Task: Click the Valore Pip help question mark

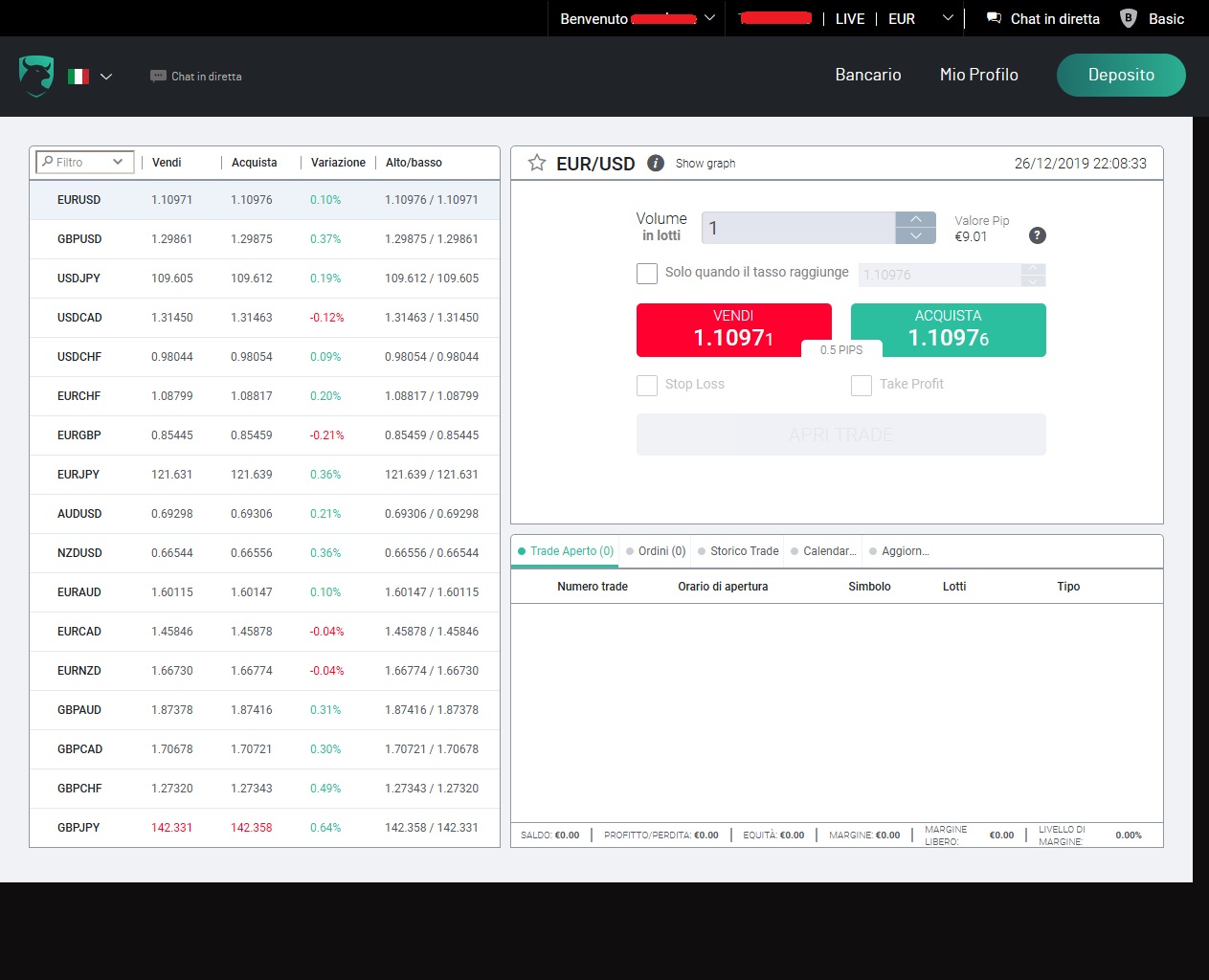Action: pyautogui.click(x=1037, y=235)
